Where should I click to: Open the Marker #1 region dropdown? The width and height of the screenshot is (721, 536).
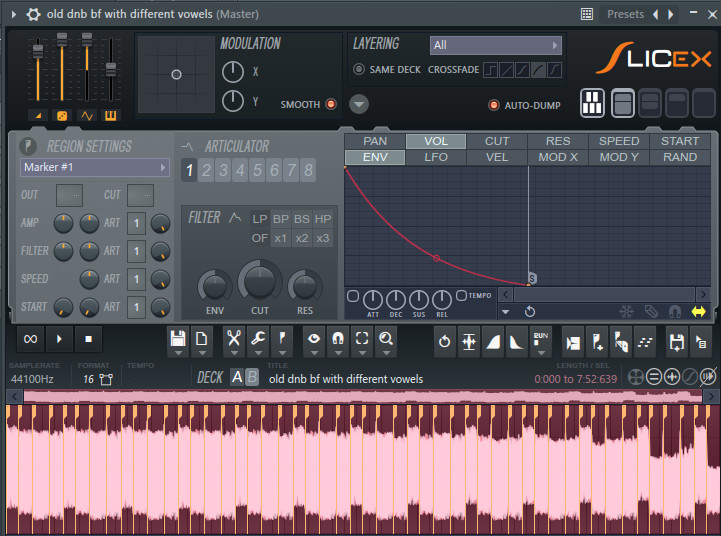coord(94,167)
